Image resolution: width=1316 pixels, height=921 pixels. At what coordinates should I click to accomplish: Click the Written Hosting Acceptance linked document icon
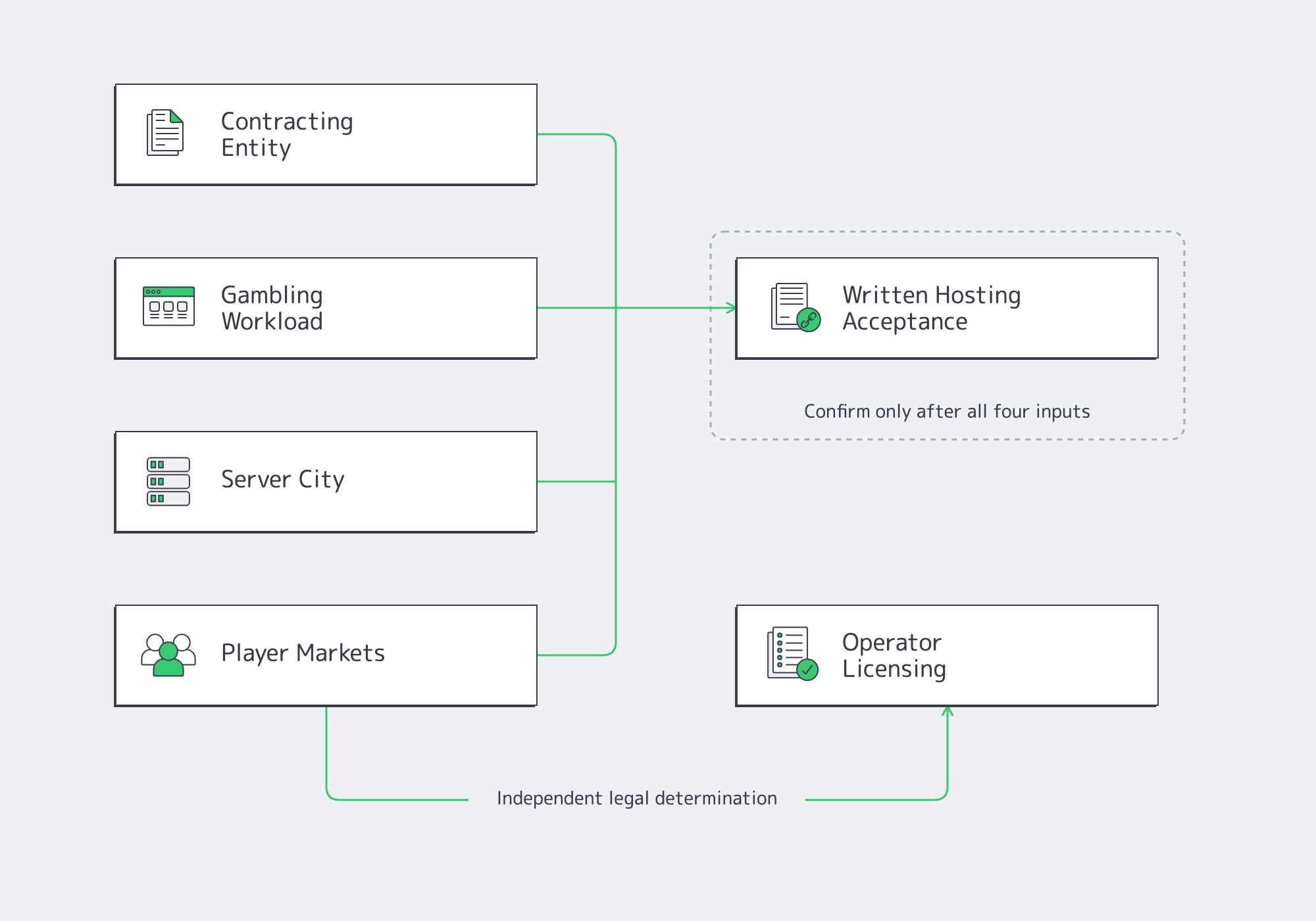(x=796, y=307)
